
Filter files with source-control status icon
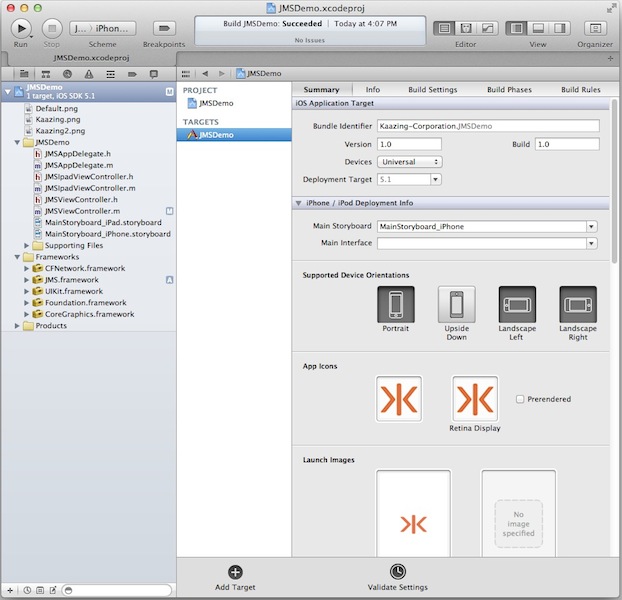(40, 590)
